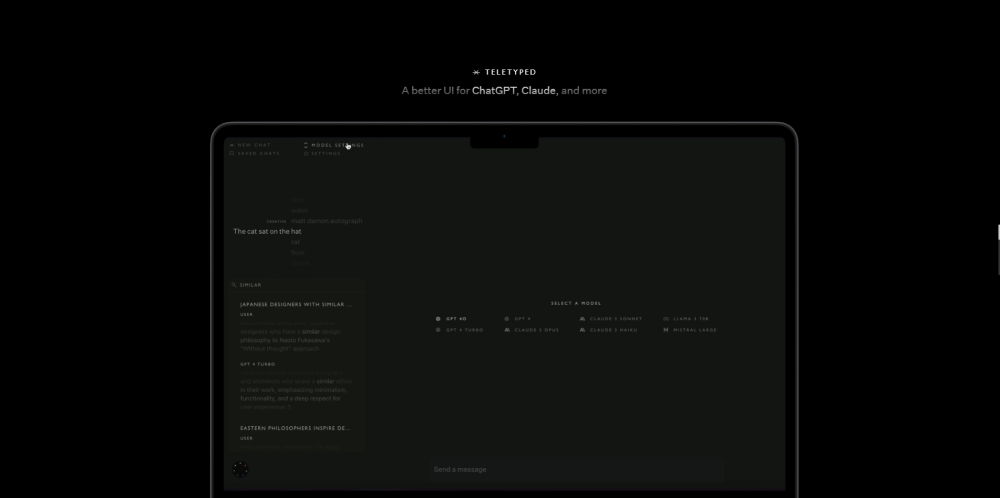
Task: Open Saved Chats bookmark icon
Action: (232, 154)
